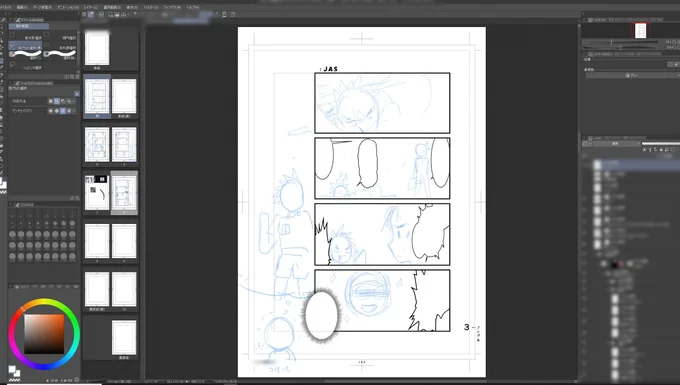The image size is (680, 385).
Task: Collapse the Layer panel header arrow
Action: click(584, 138)
